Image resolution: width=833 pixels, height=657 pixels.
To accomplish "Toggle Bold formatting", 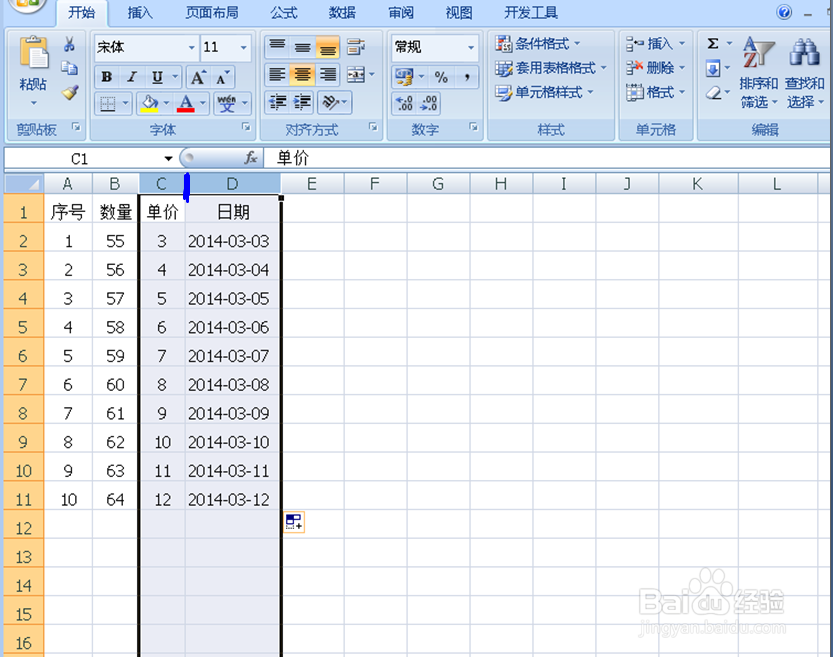I will coord(106,78).
